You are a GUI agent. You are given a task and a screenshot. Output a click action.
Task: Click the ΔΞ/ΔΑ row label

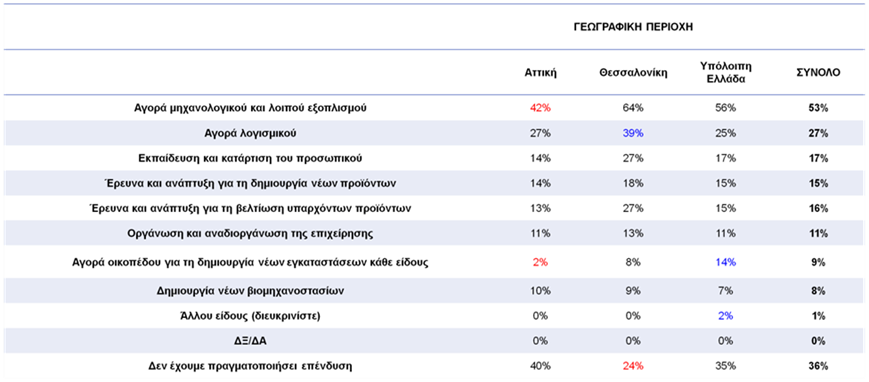(251, 340)
